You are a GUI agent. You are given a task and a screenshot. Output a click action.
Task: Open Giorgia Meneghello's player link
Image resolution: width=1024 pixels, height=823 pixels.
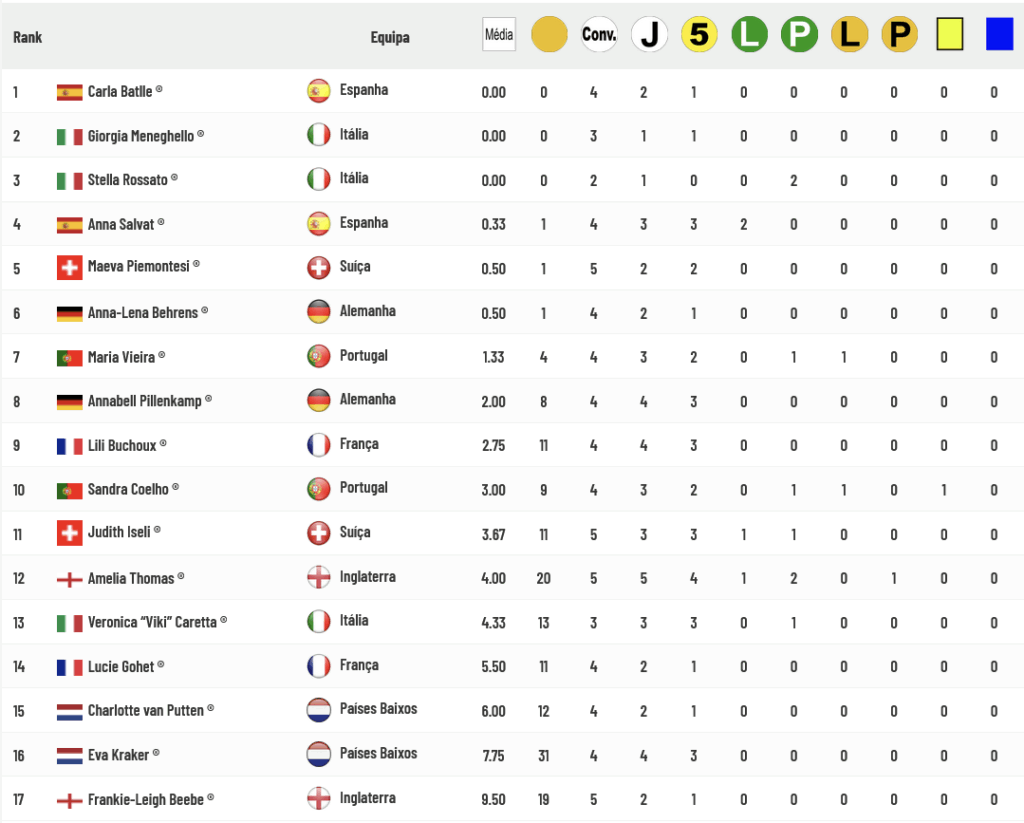(x=141, y=136)
